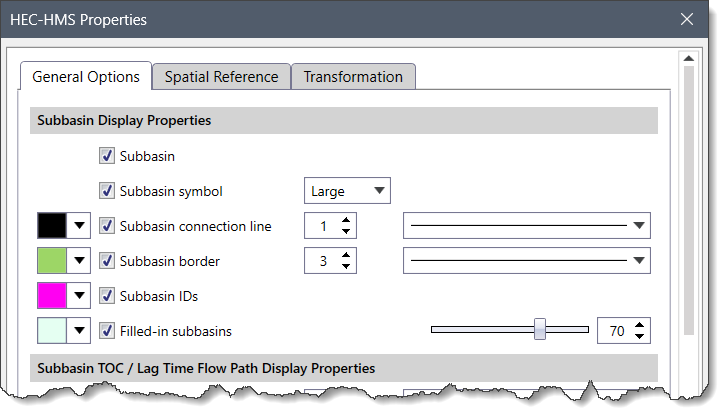Toggle the Filled-in subbasins checkbox
This screenshot has height=412, width=724.
[x=107, y=330]
